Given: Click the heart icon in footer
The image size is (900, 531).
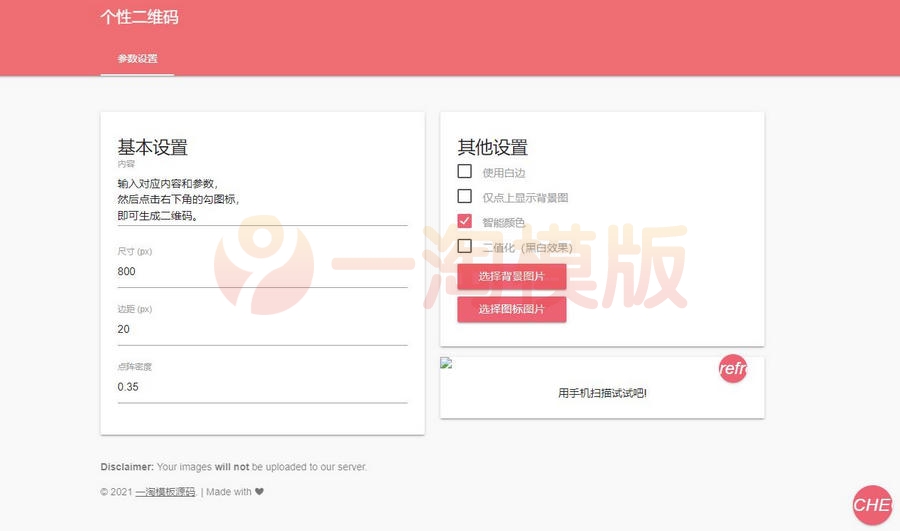Looking at the screenshot, I should 259,491.
